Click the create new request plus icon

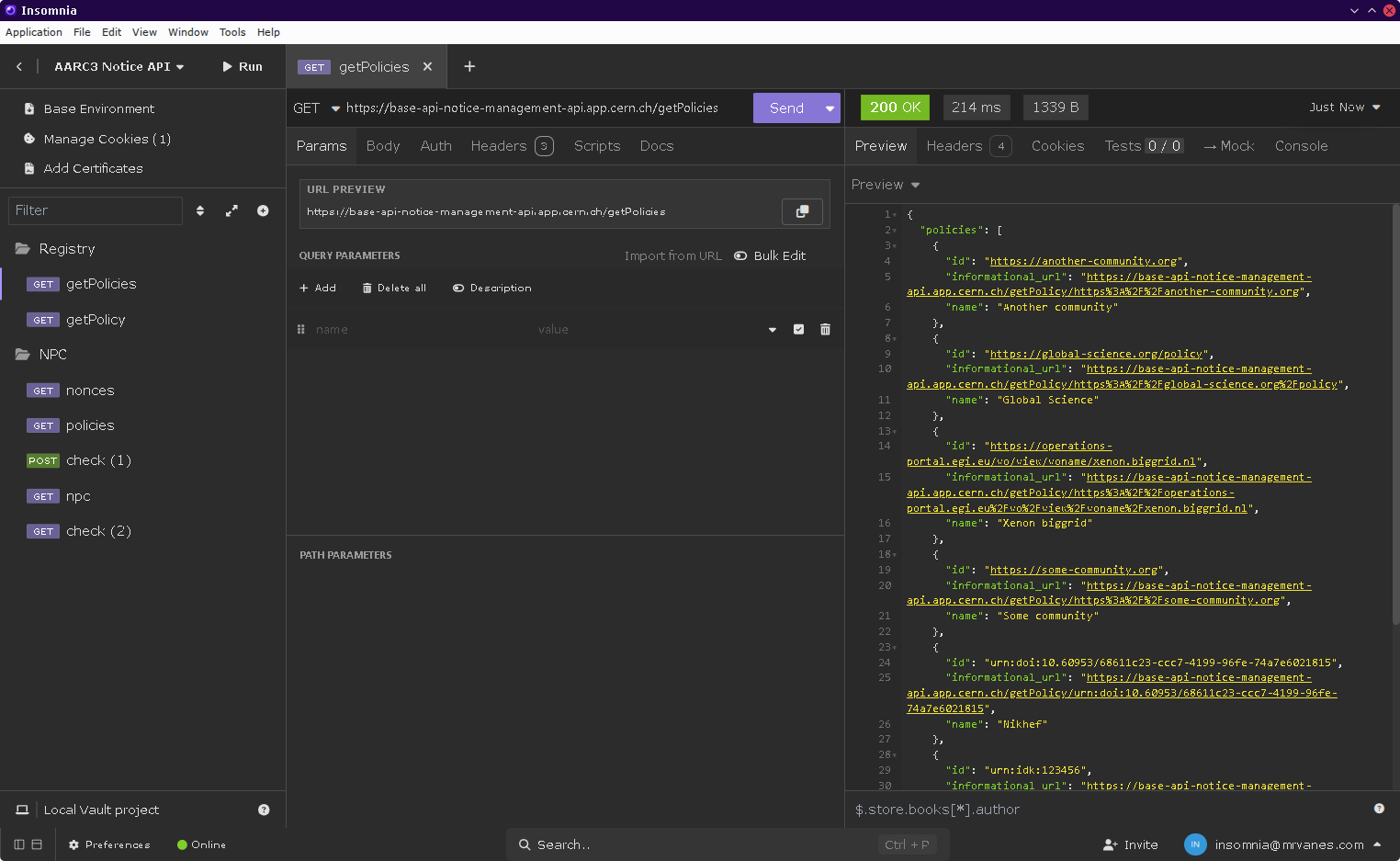(263, 210)
